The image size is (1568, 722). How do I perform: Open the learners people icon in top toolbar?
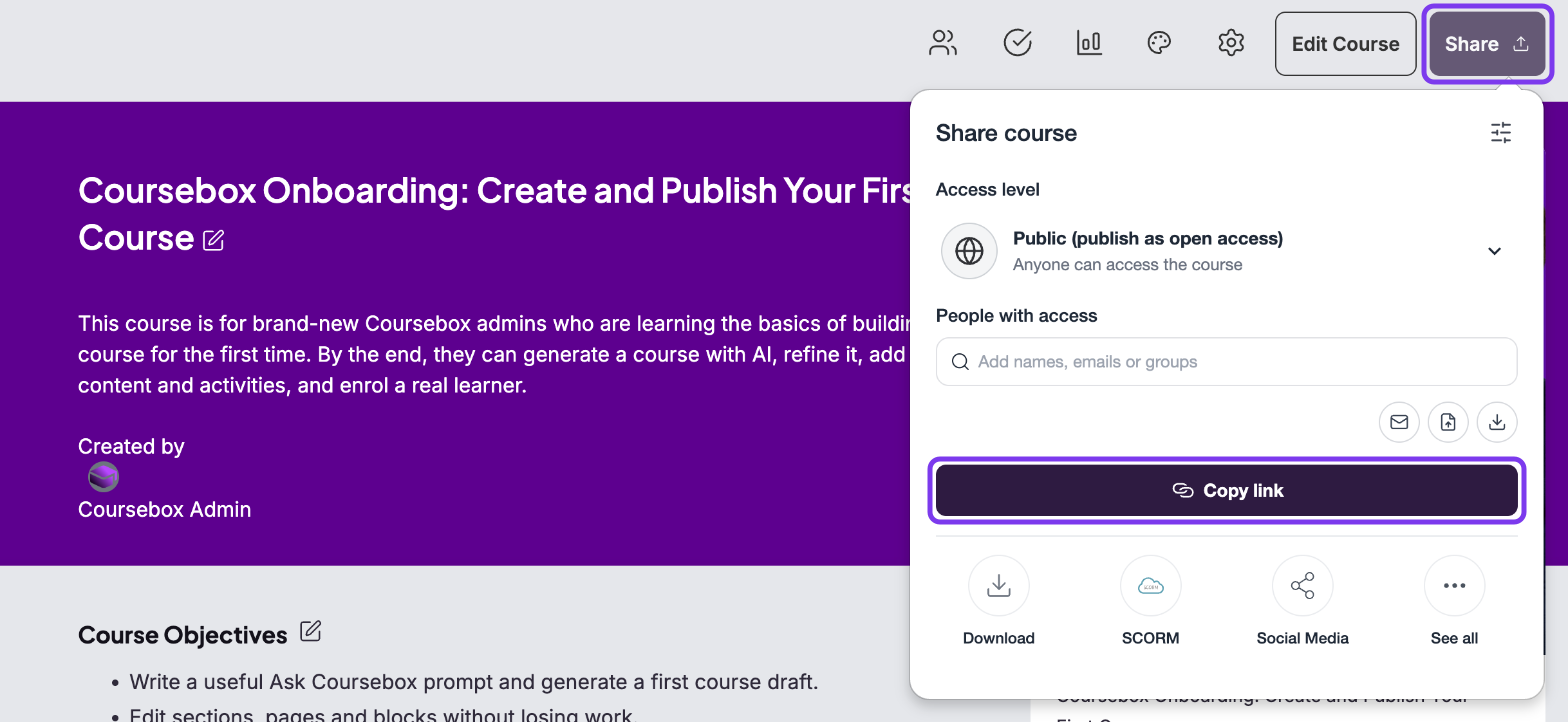(x=943, y=43)
